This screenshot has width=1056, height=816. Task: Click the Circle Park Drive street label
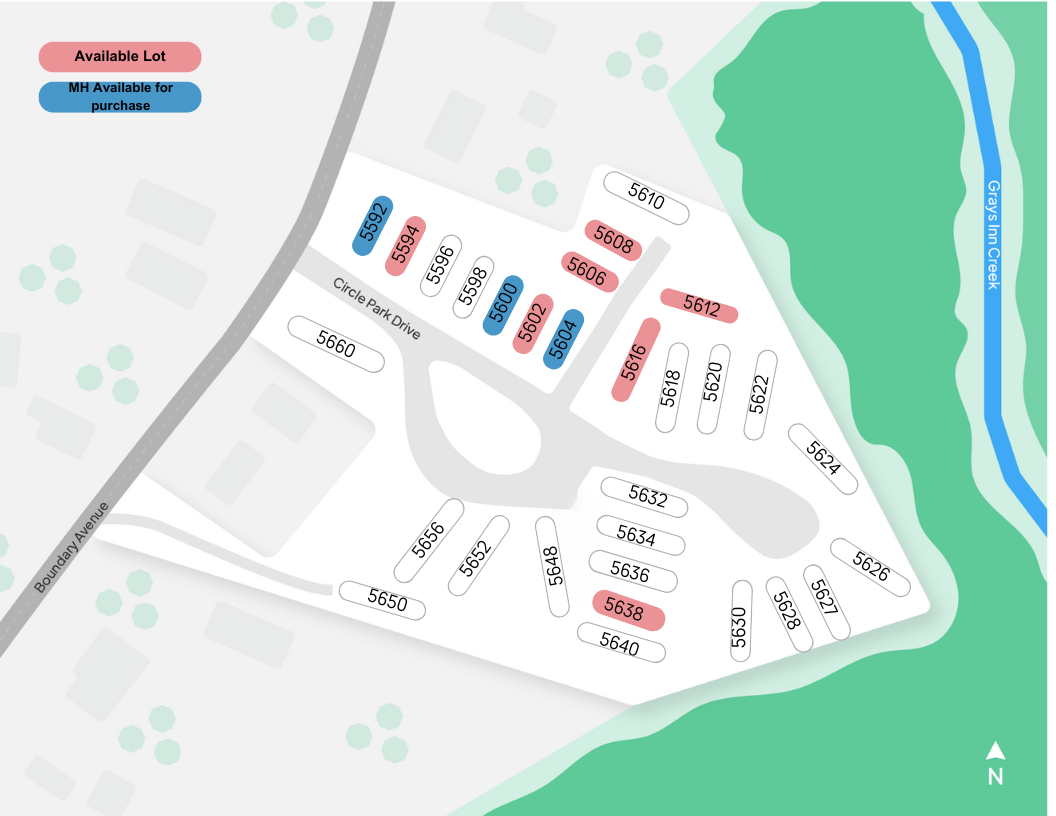tap(376, 308)
